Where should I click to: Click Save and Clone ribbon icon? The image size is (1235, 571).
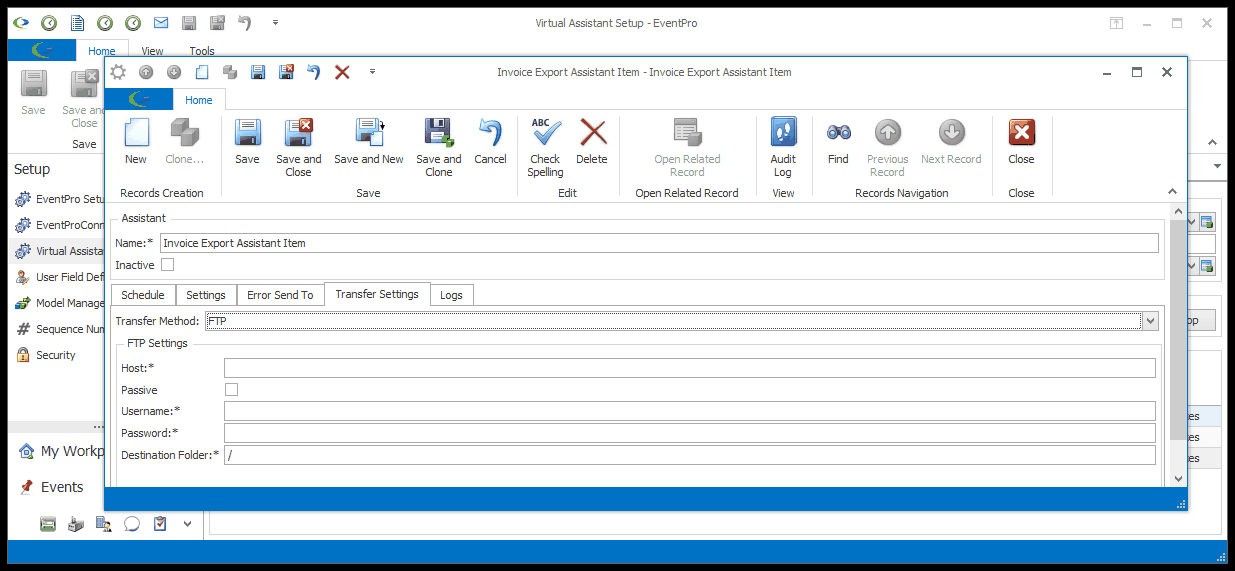[x=439, y=133]
